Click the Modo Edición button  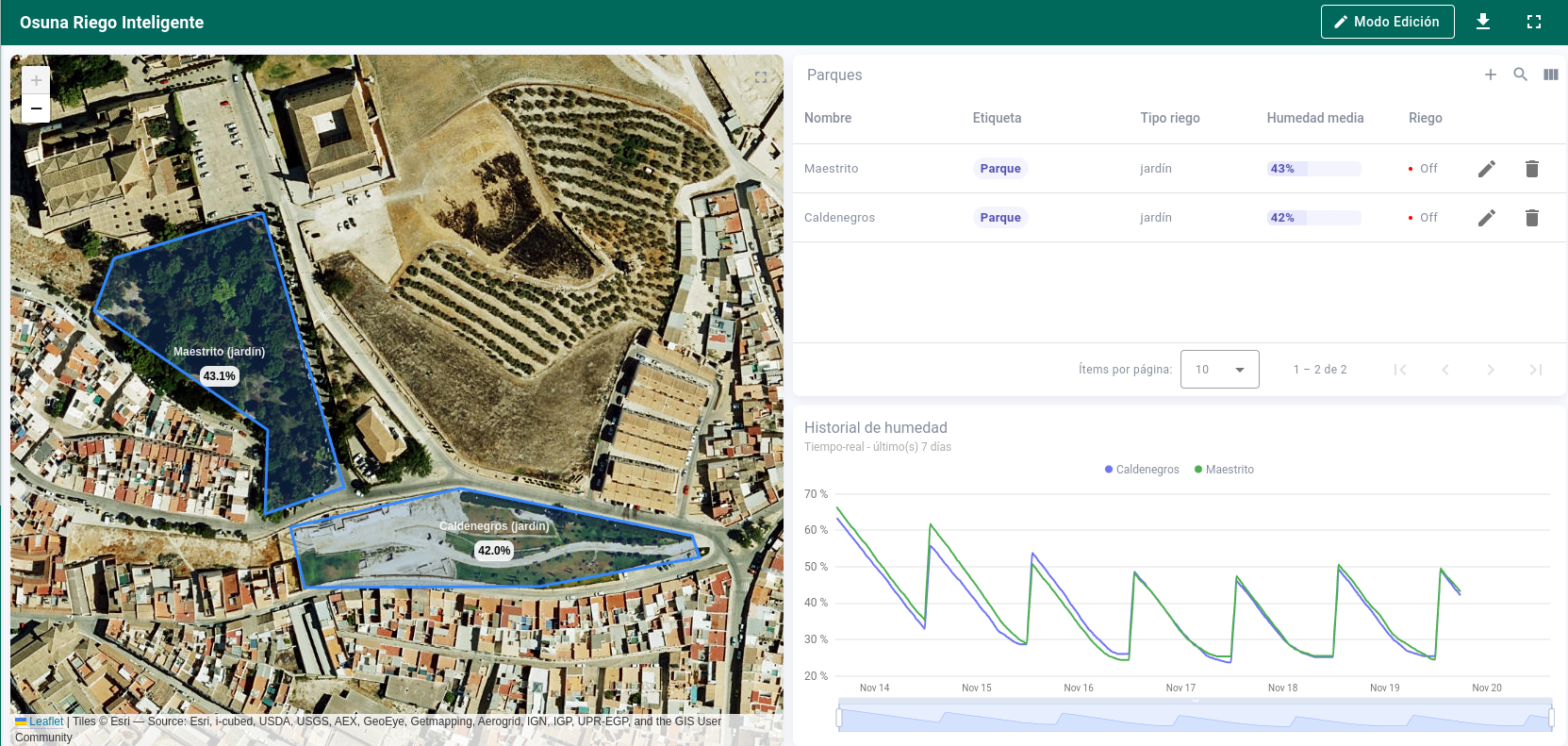(1387, 22)
